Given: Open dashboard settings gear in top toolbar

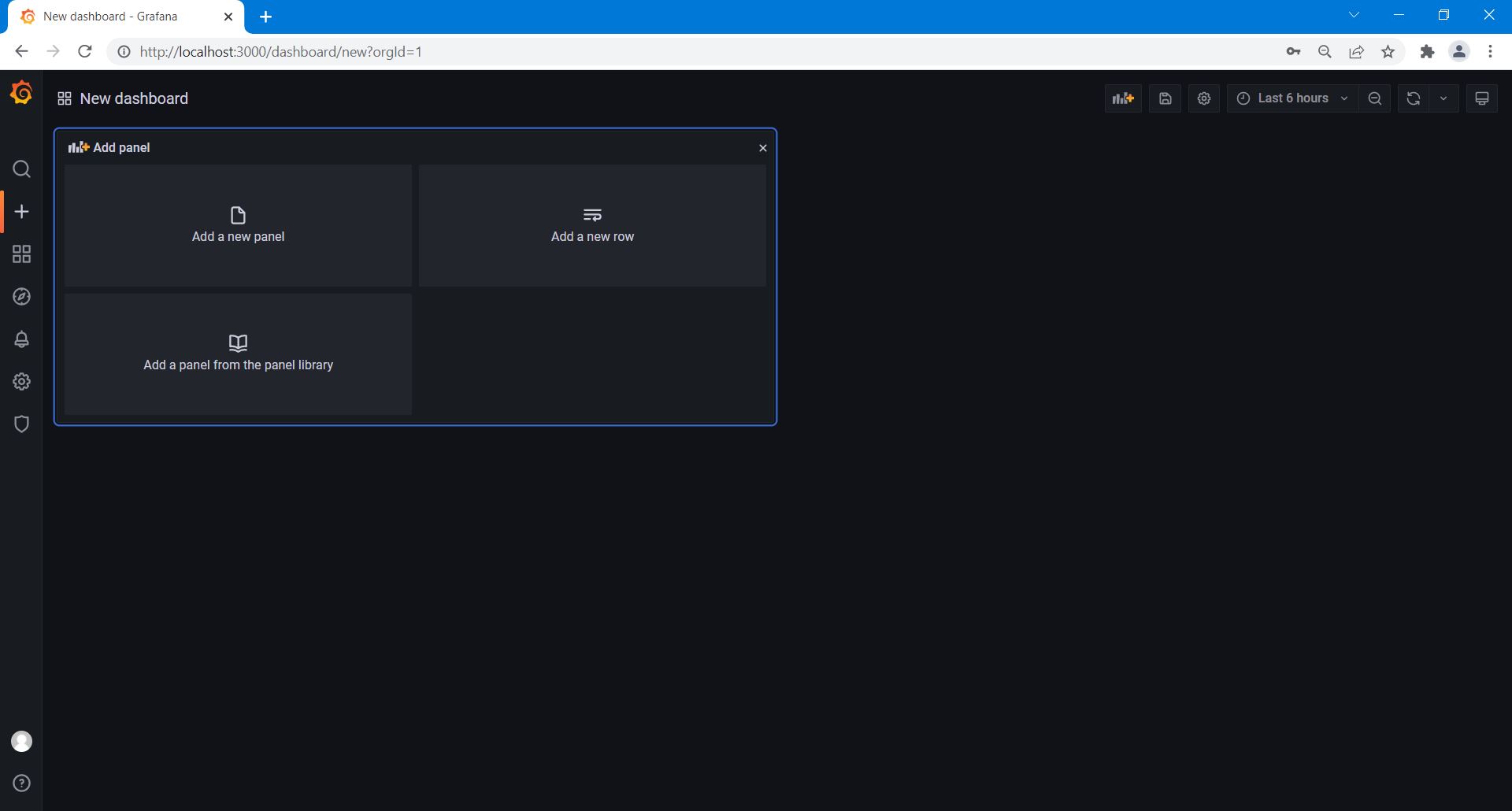Looking at the screenshot, I should coord(1203,98).
